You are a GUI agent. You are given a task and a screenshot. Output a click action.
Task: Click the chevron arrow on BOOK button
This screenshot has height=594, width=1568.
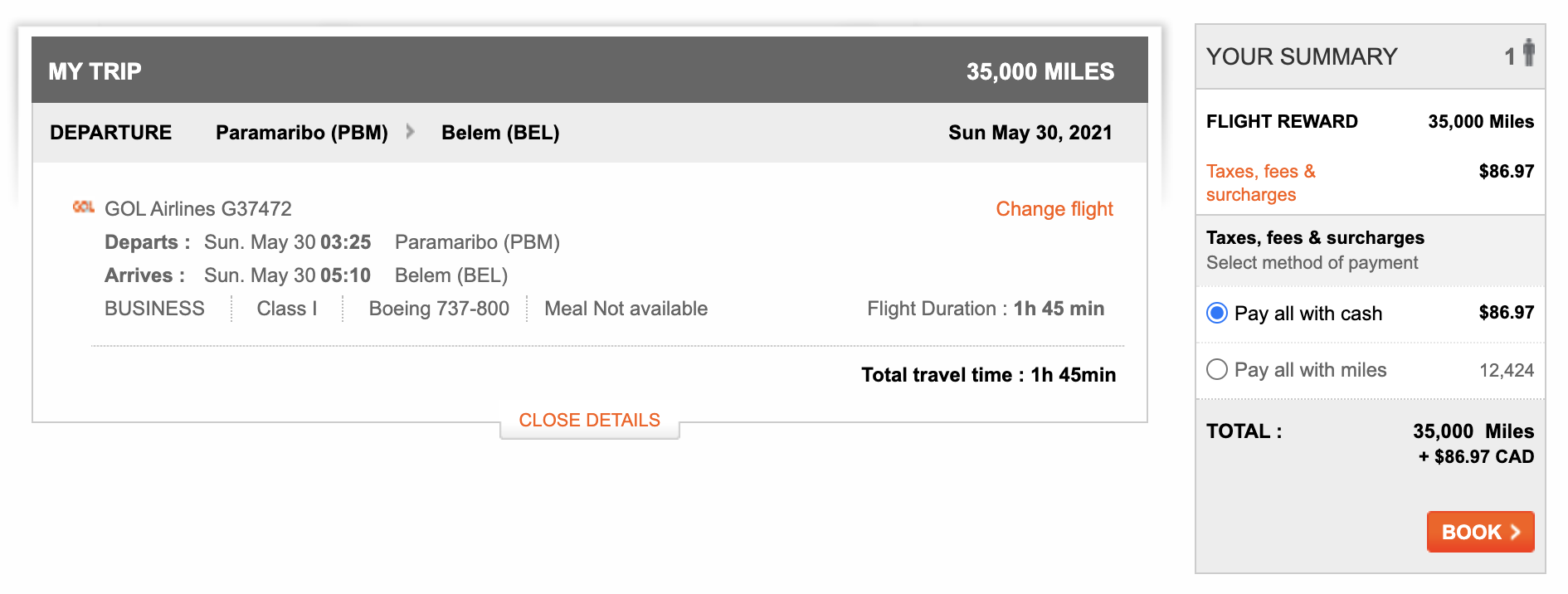click(1515, 532)
